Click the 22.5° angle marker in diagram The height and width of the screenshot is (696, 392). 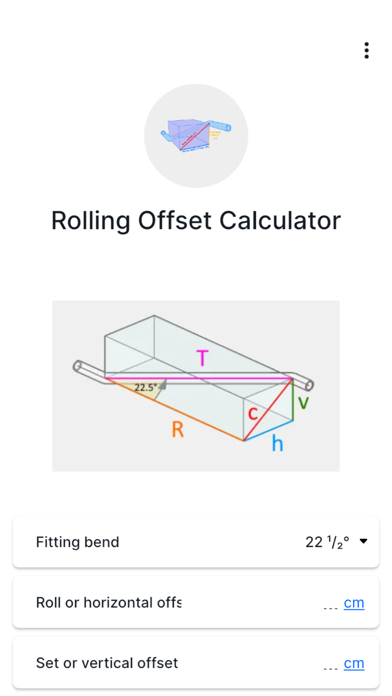[x=146, y=388]
